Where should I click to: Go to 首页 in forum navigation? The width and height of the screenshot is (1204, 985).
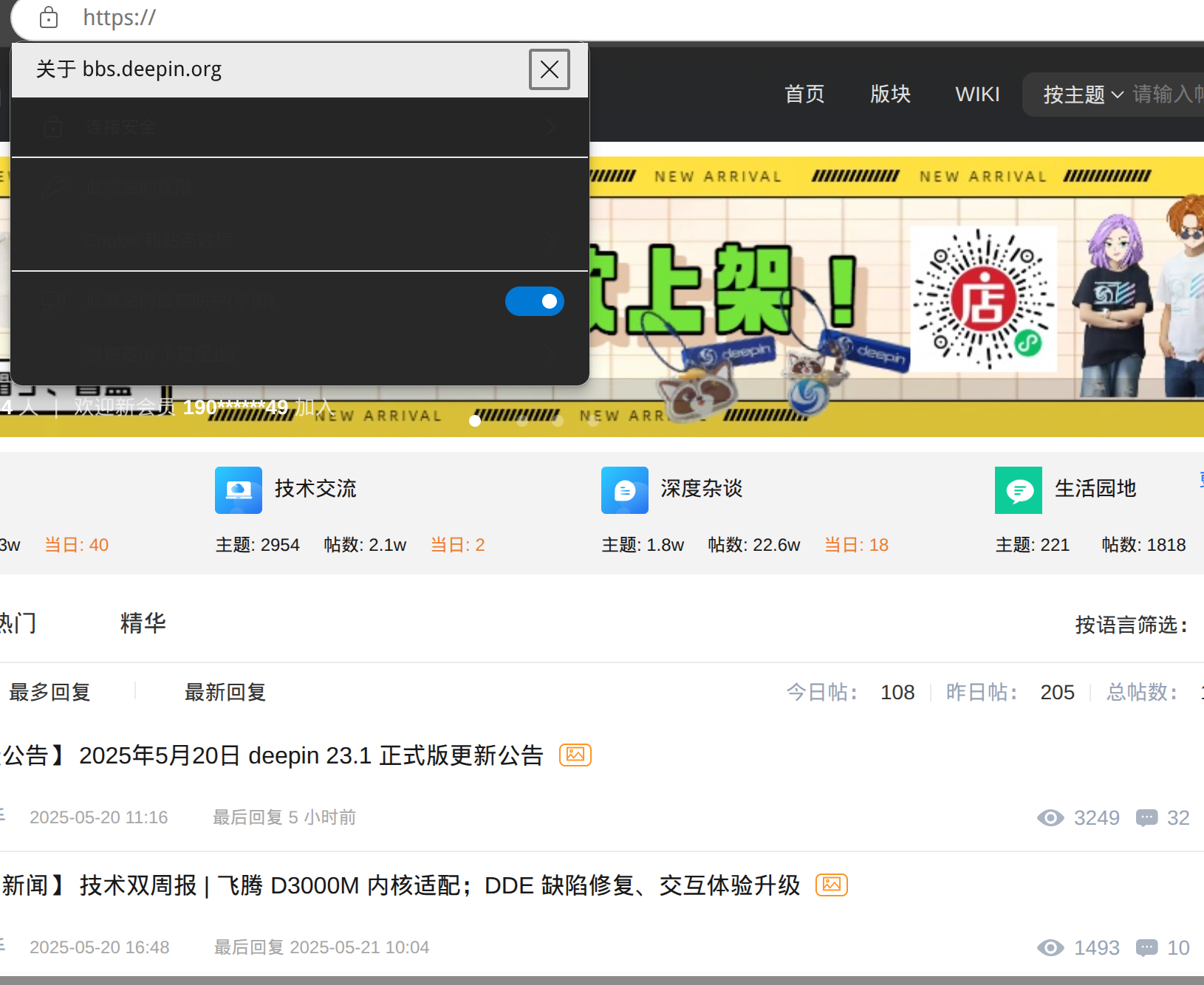804,94
